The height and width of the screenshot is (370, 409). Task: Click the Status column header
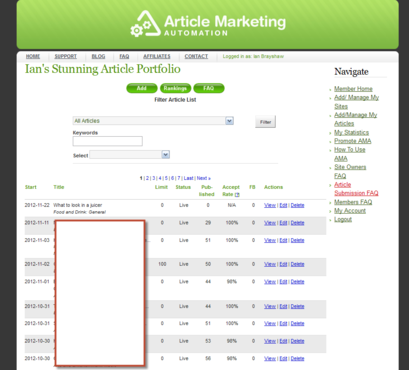click(x=183, y=187)
